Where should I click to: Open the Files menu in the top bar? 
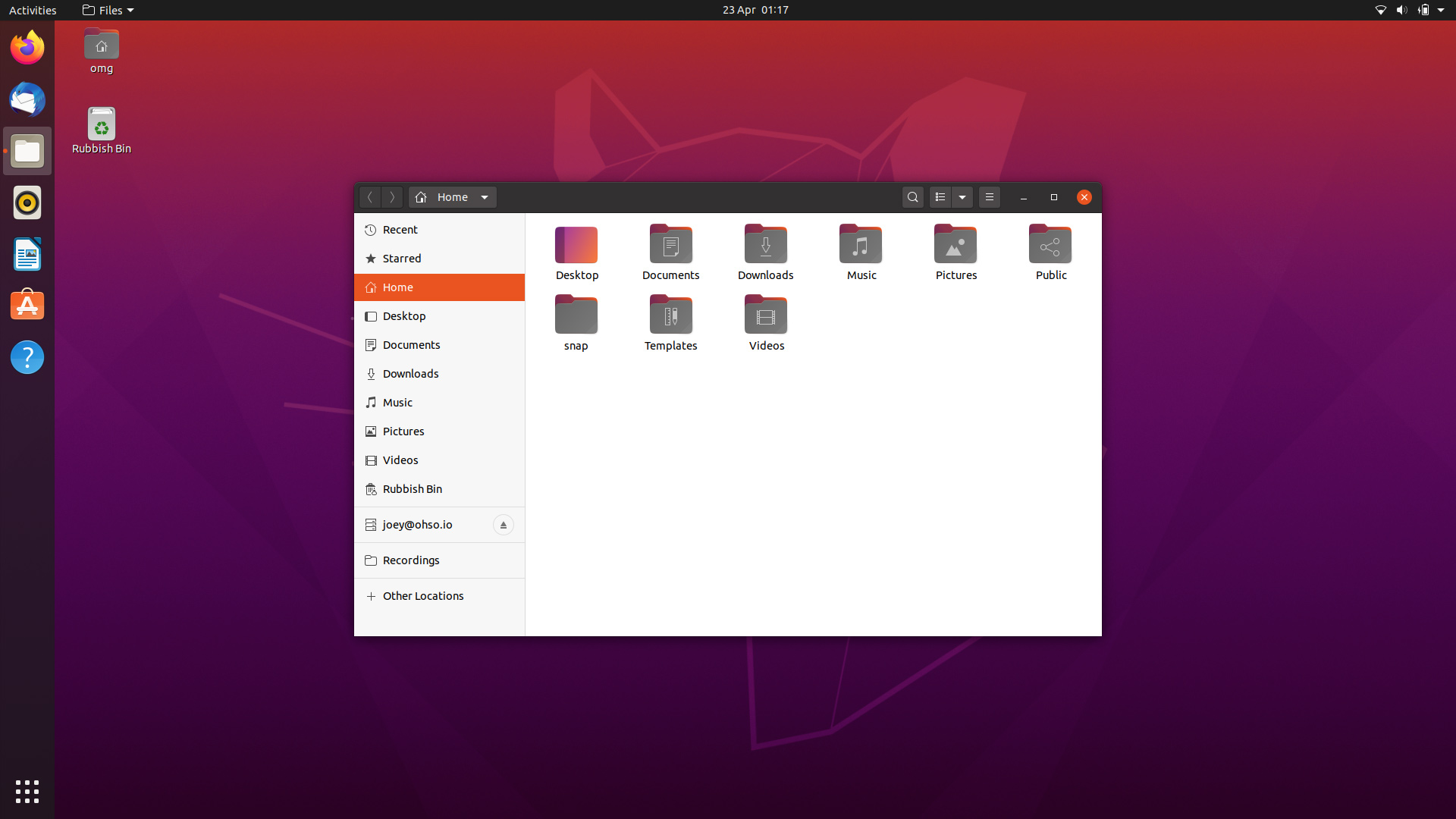pyautogui.click(x=107, y=10)
